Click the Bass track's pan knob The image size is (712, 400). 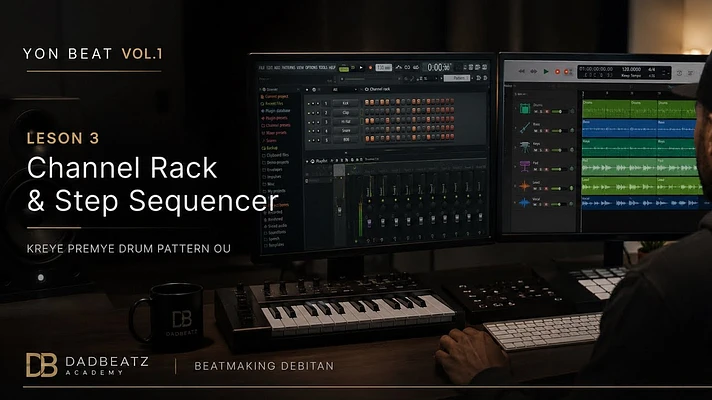coord(572,131)
